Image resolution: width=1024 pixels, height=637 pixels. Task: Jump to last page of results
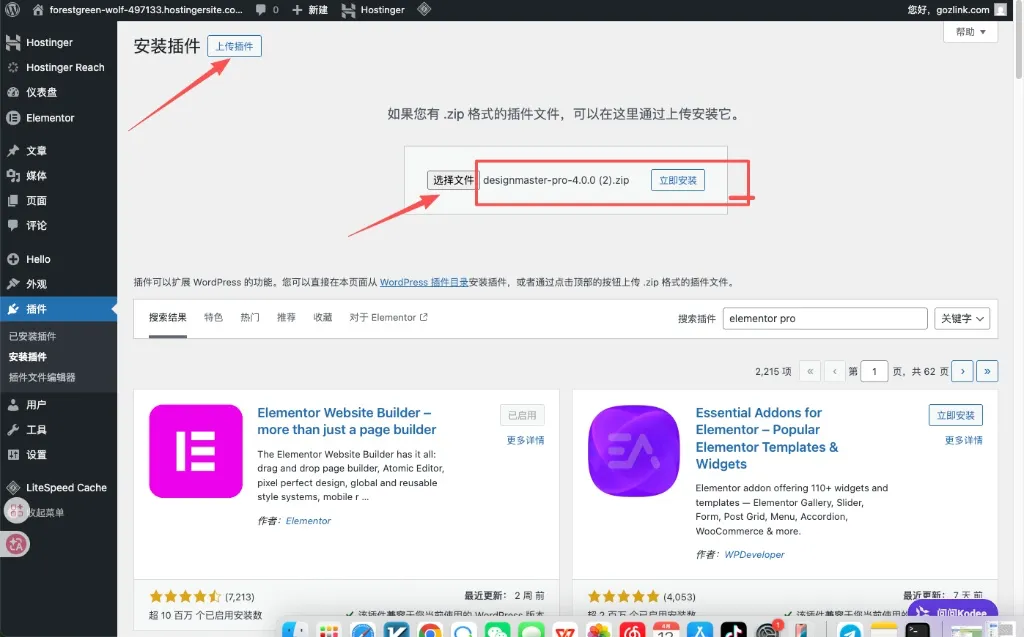pos(987,371)
